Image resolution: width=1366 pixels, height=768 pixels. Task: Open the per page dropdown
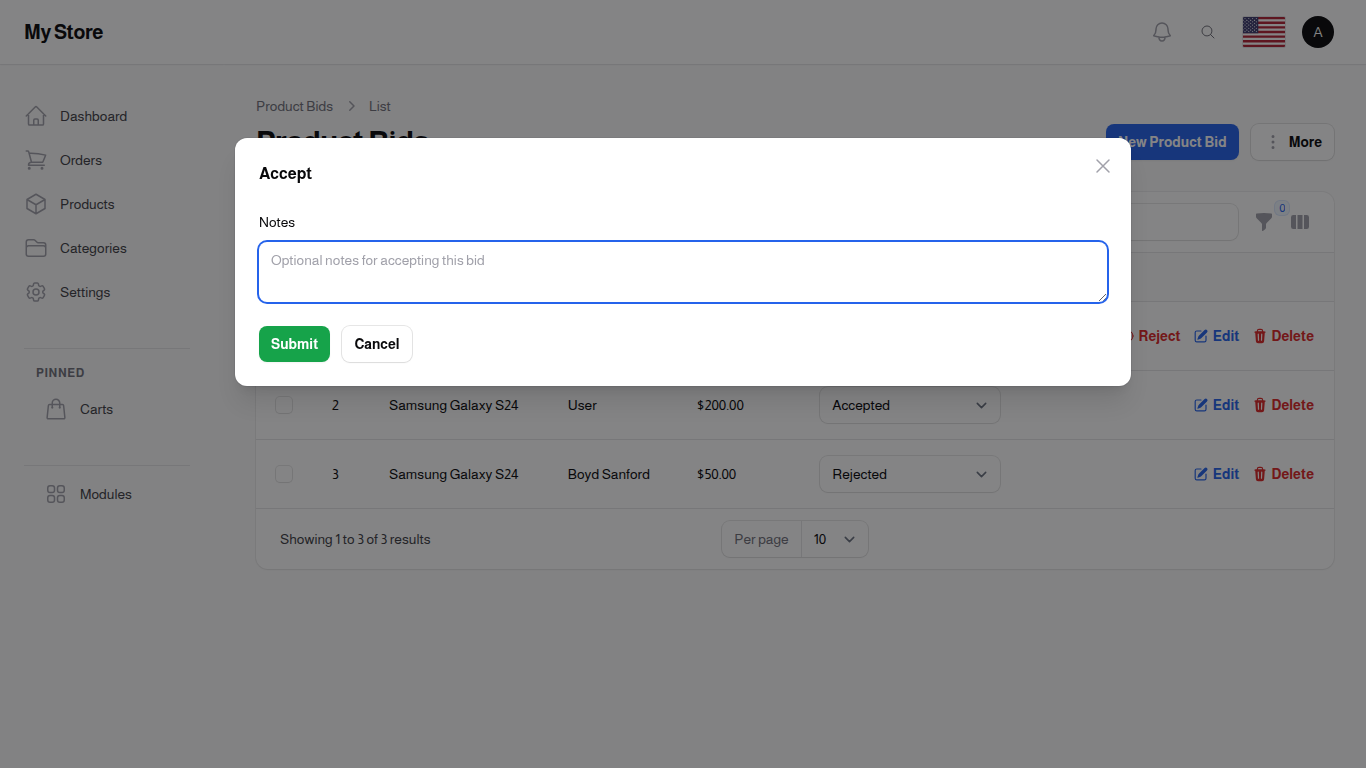pyautogui.click(x=835, y=539)
